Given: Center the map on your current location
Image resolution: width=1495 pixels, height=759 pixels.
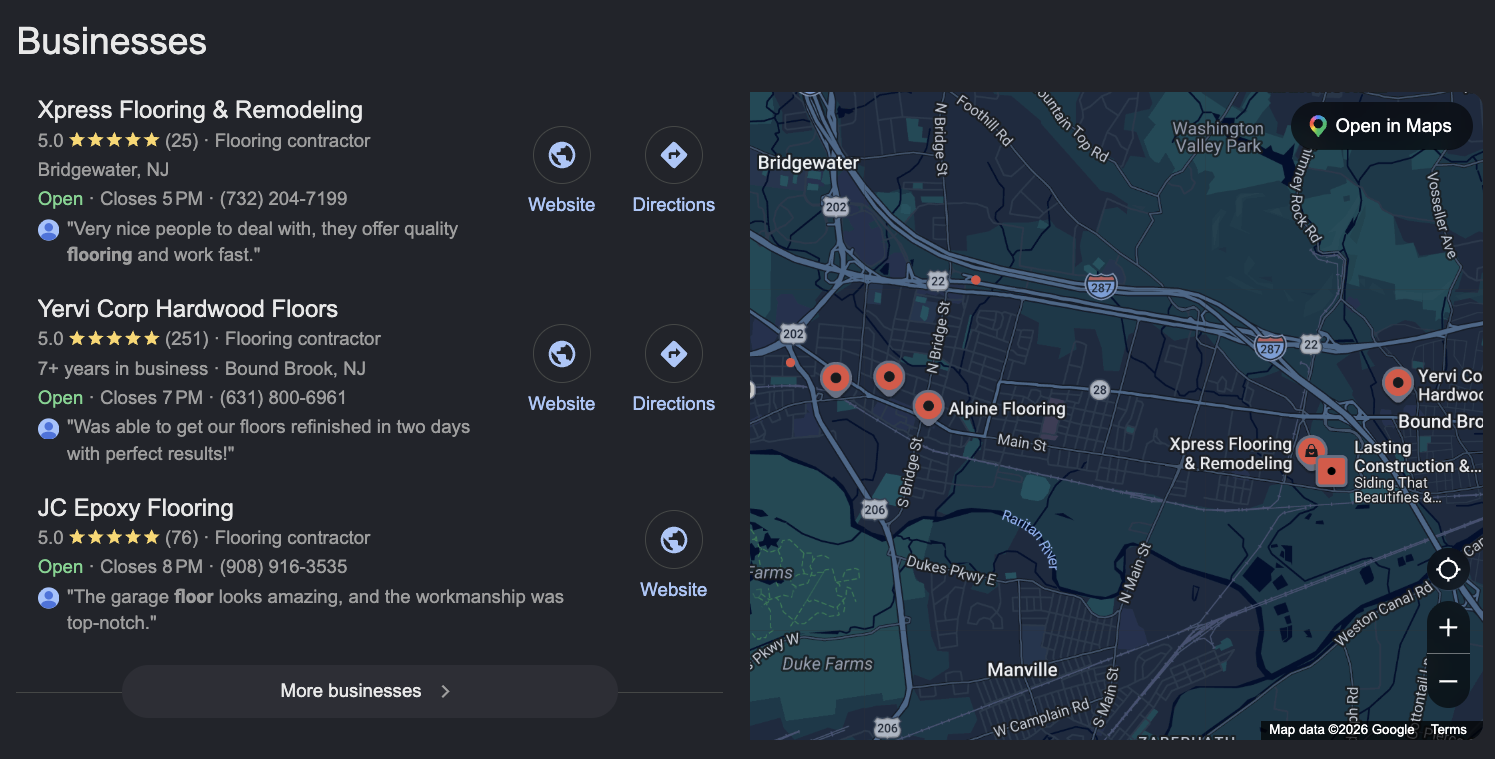Looking at the screenshot, I should click(1448, 570).
